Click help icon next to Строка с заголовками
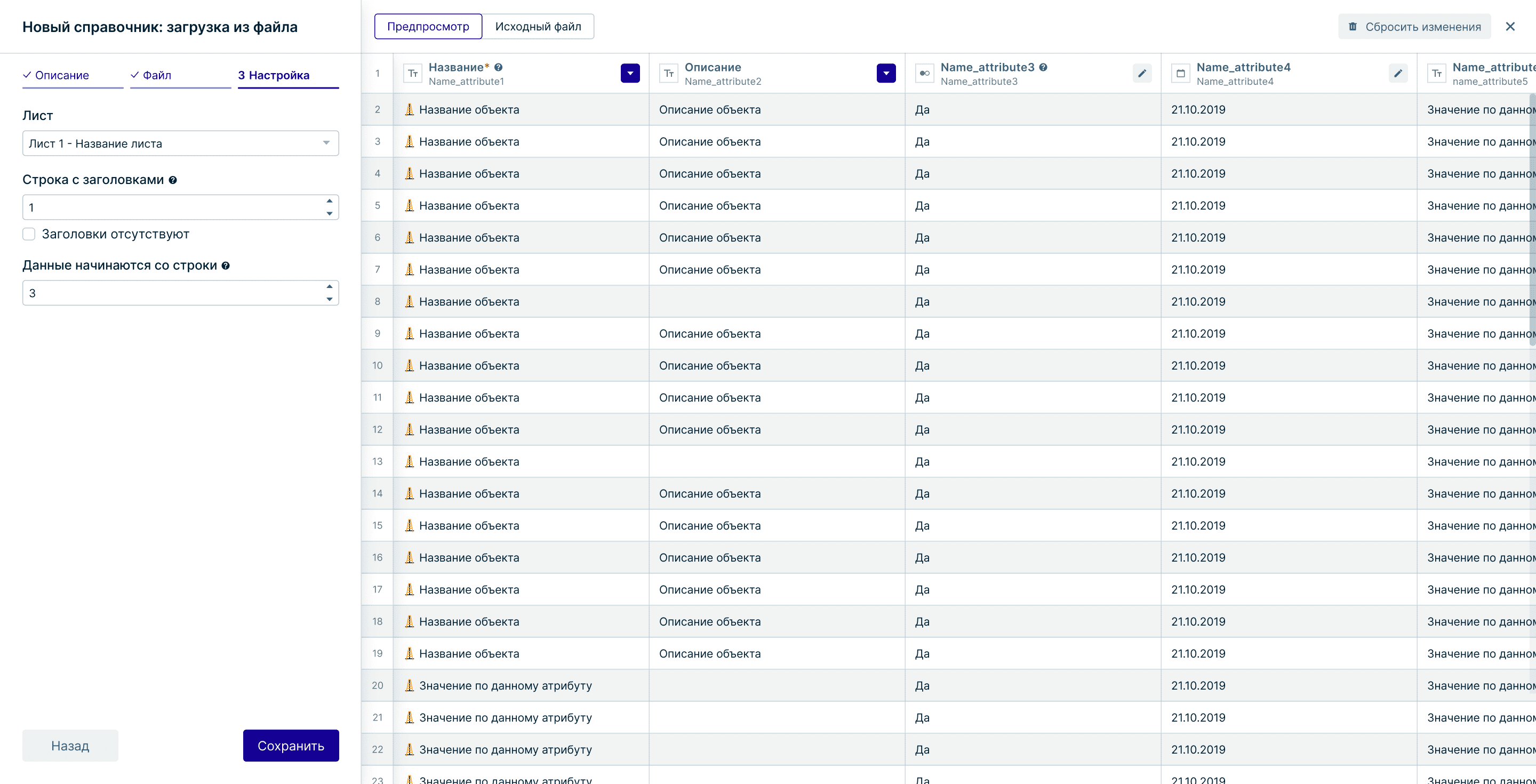The height and width of the screenshot is (784, 1536). [173, 180]
